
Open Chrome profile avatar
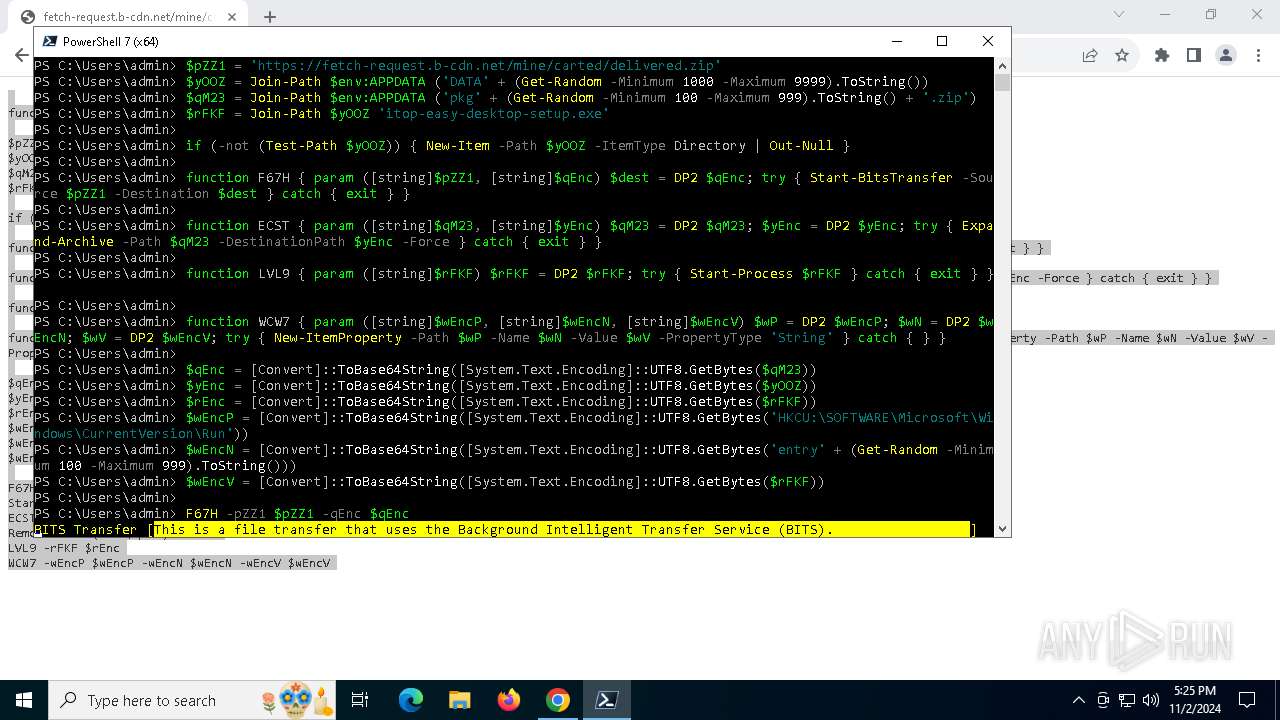click(x=1226, y=56)
